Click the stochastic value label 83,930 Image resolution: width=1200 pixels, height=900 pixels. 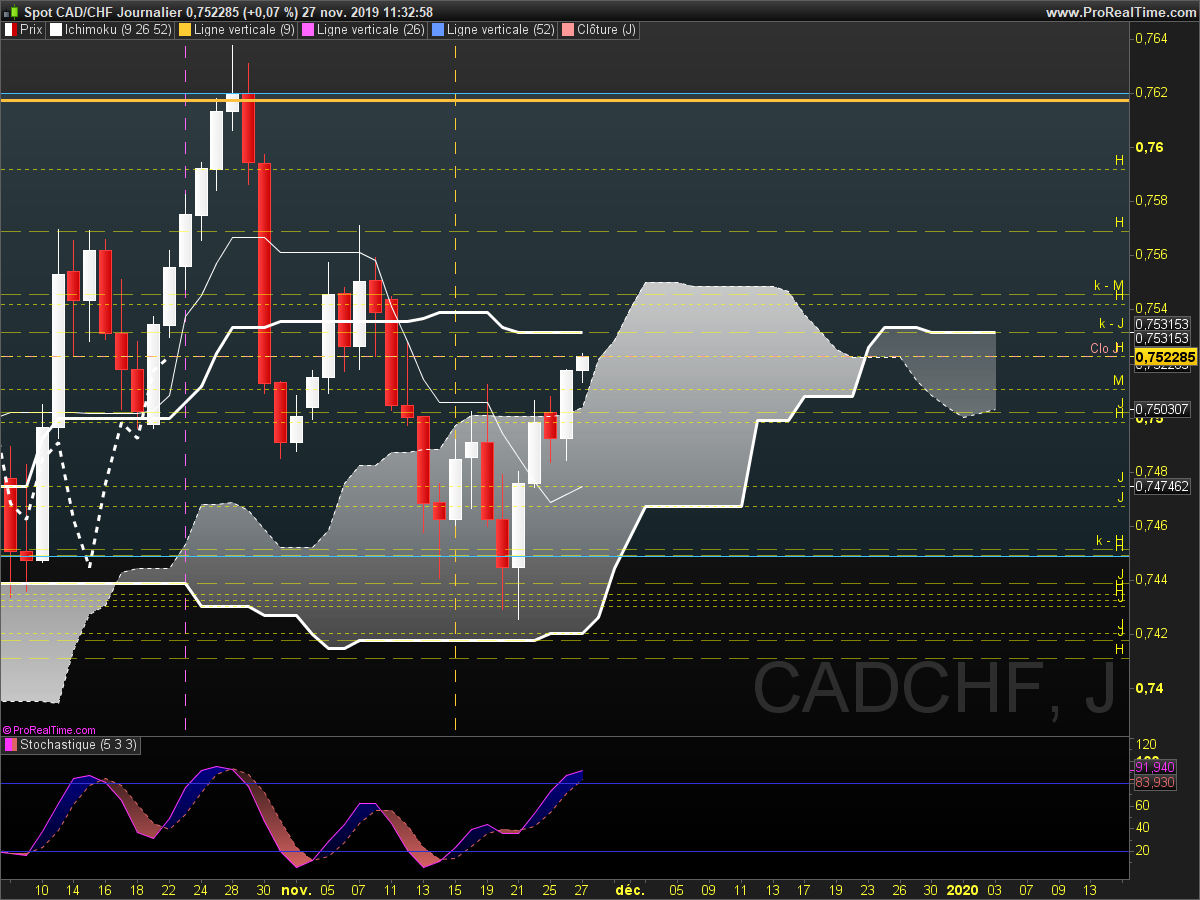(1154, 782)
